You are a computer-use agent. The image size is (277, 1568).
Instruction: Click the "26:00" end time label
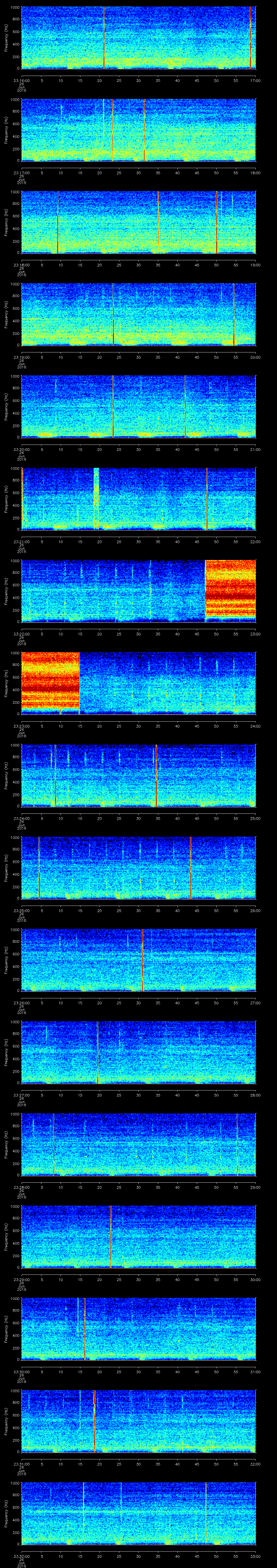click(255, 910)
